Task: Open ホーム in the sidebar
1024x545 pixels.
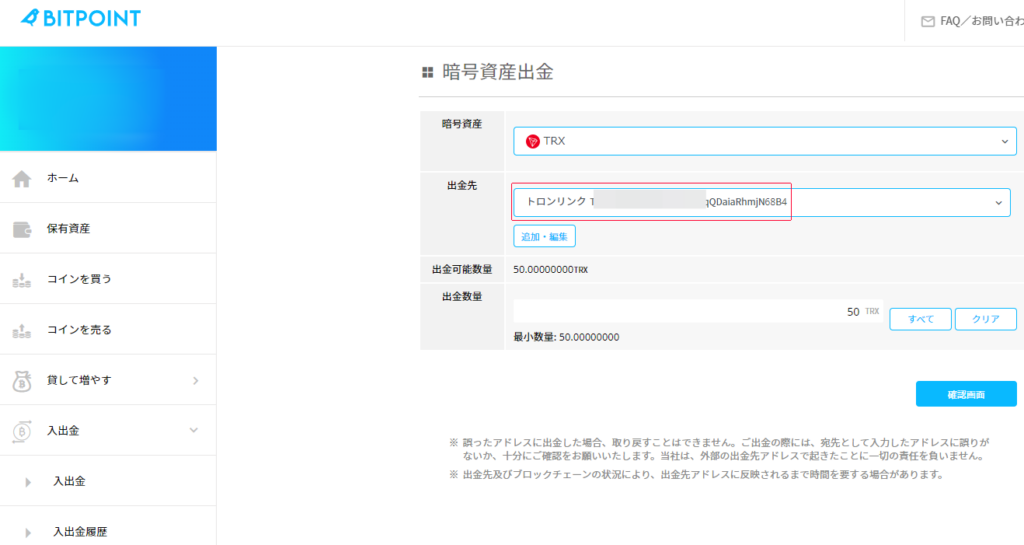Action: click(63, 178)
